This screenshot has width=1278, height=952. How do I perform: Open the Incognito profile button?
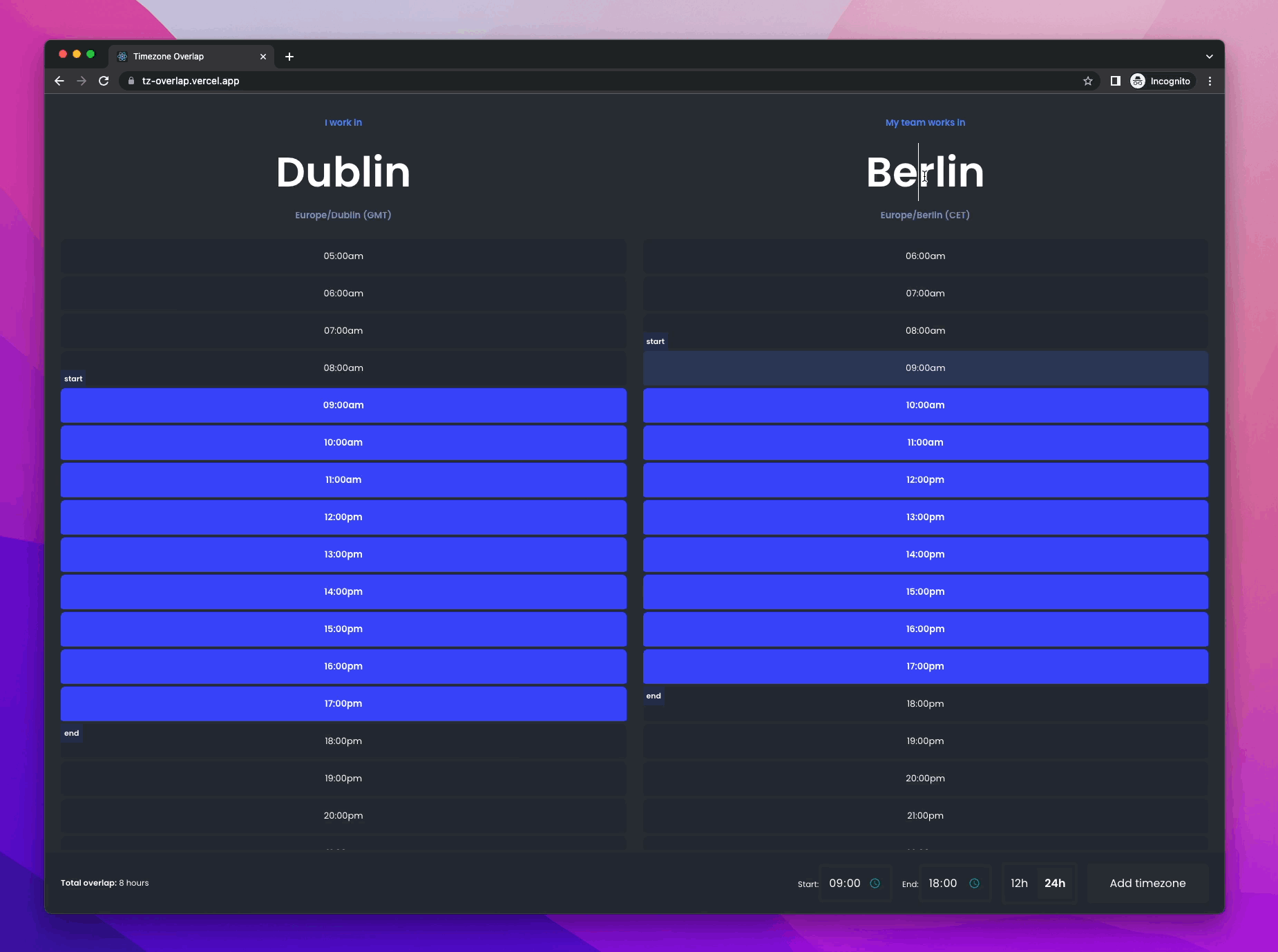click(x=1161, y=81)
